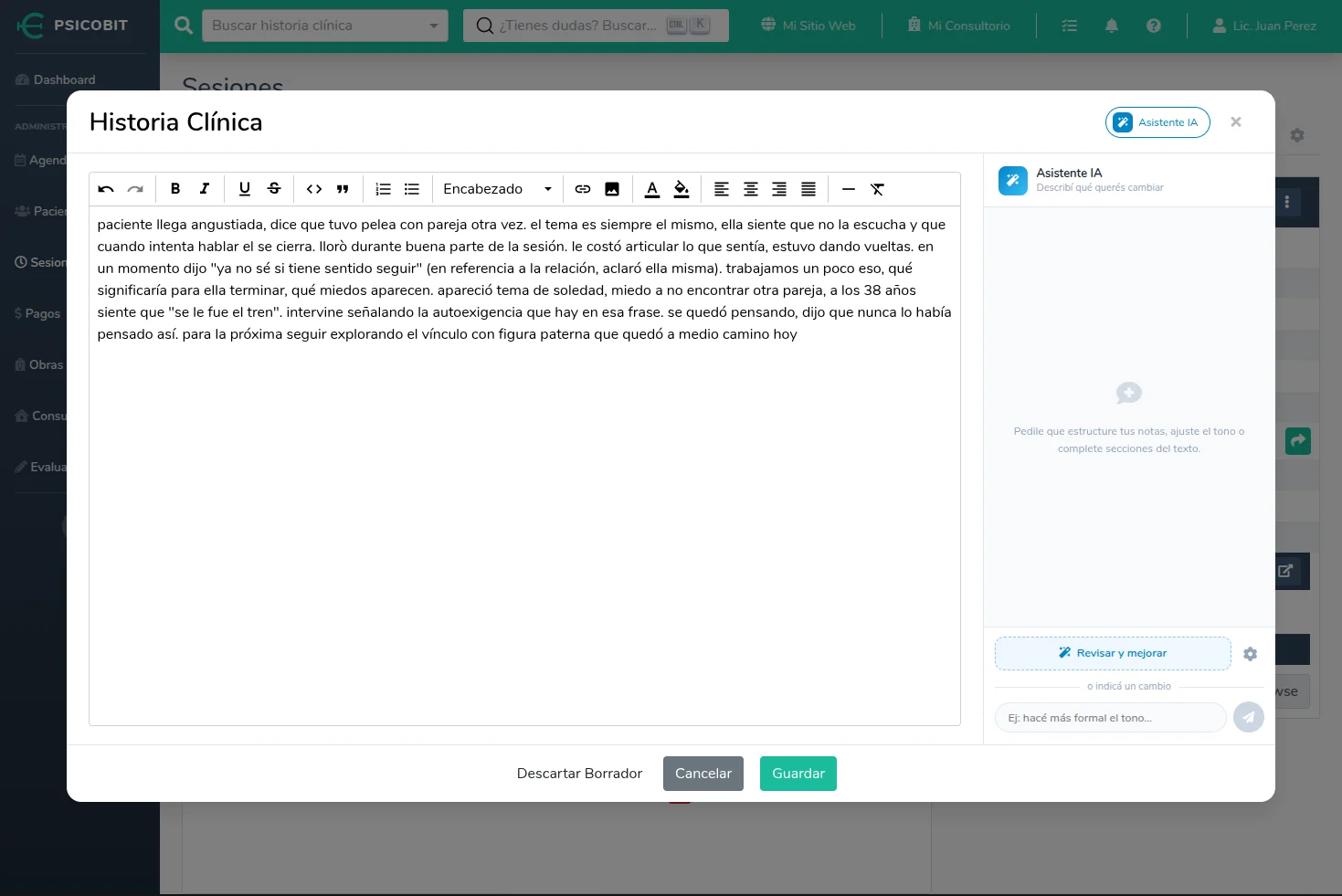
Task: Click the Cancelar button
Action: click(x=703, y=774)
